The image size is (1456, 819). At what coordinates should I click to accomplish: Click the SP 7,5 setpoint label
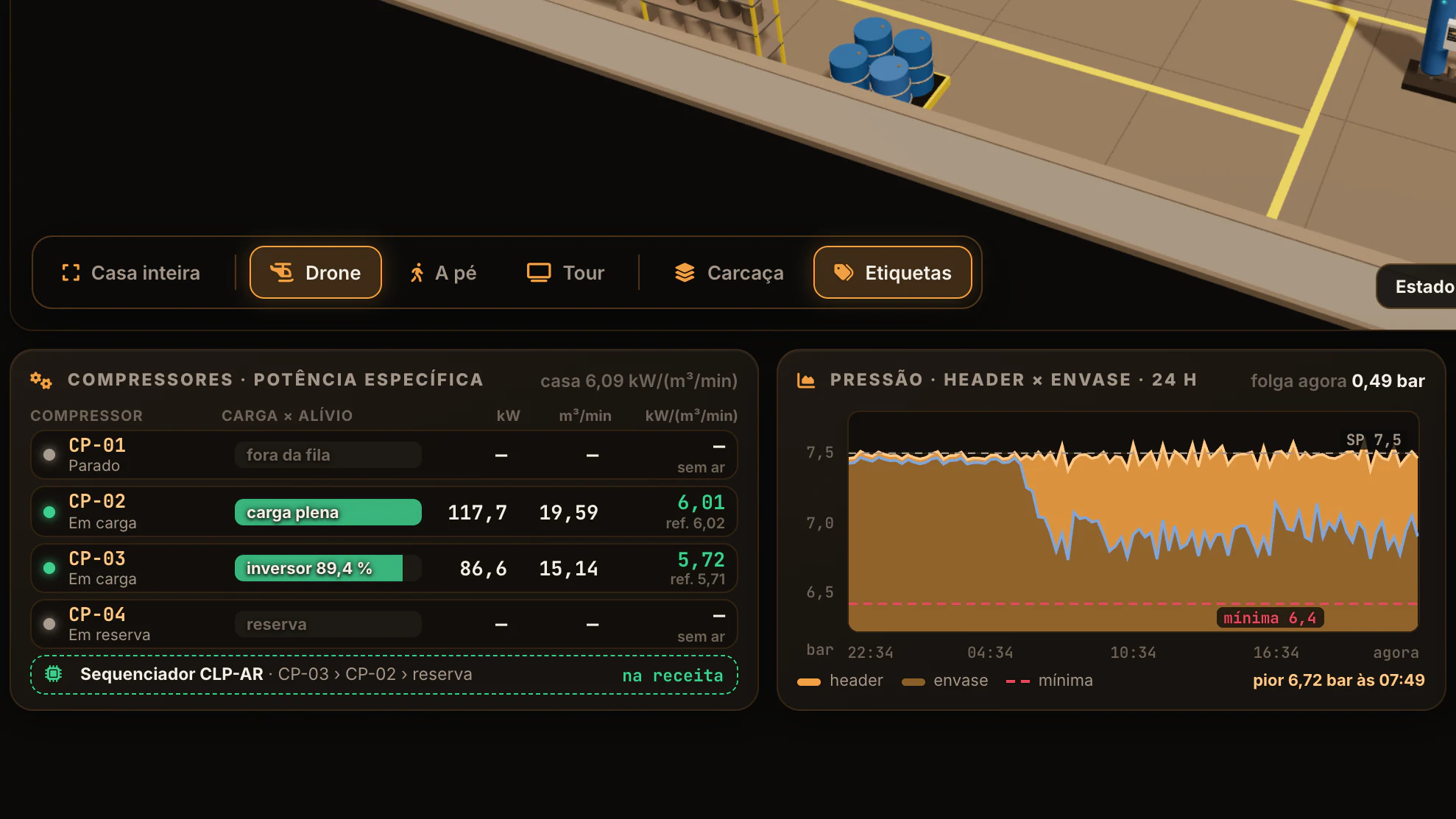[1374, 440]
